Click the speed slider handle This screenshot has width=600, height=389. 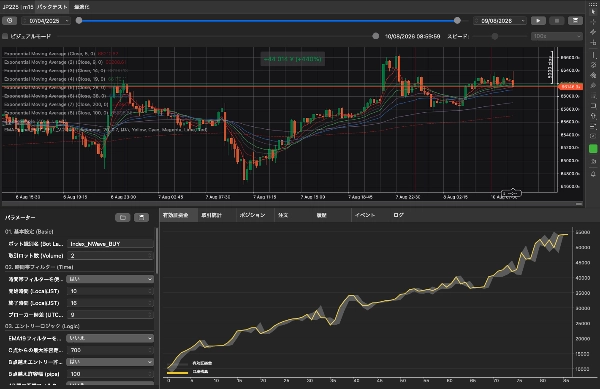click(495, 36)
